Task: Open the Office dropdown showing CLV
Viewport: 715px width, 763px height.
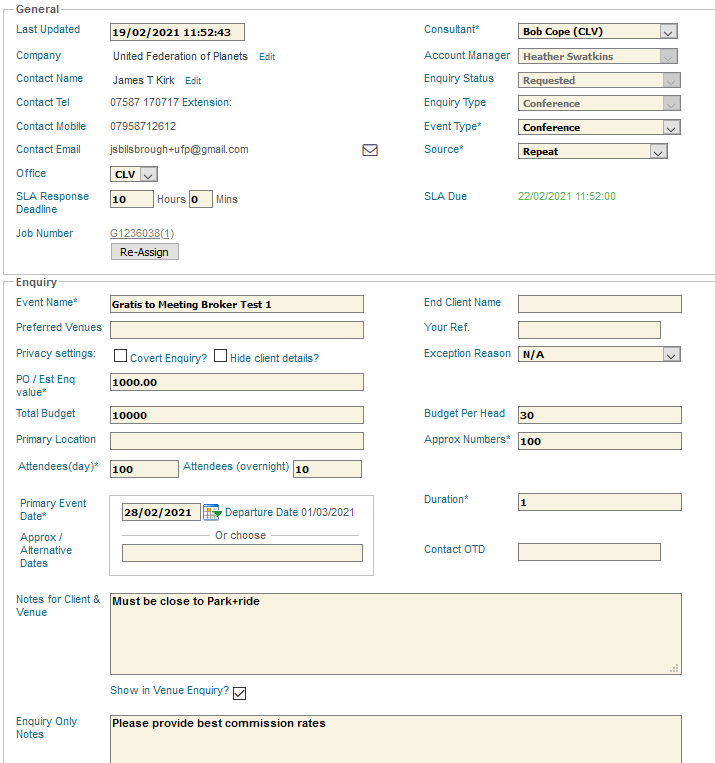Action: (134, 174)
